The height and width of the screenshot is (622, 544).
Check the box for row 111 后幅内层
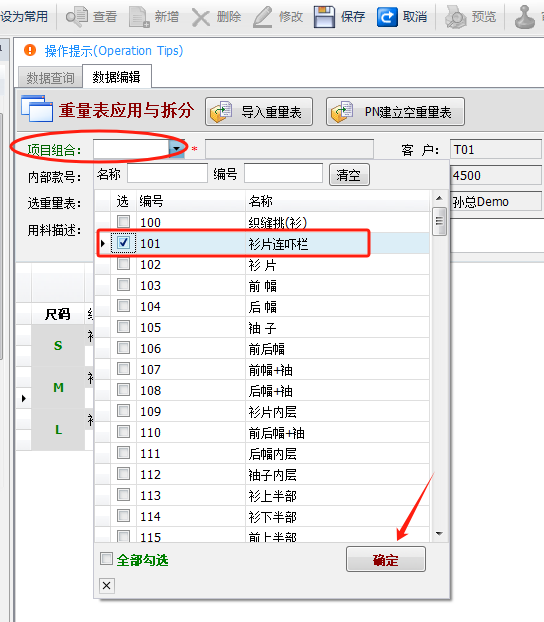123,453
